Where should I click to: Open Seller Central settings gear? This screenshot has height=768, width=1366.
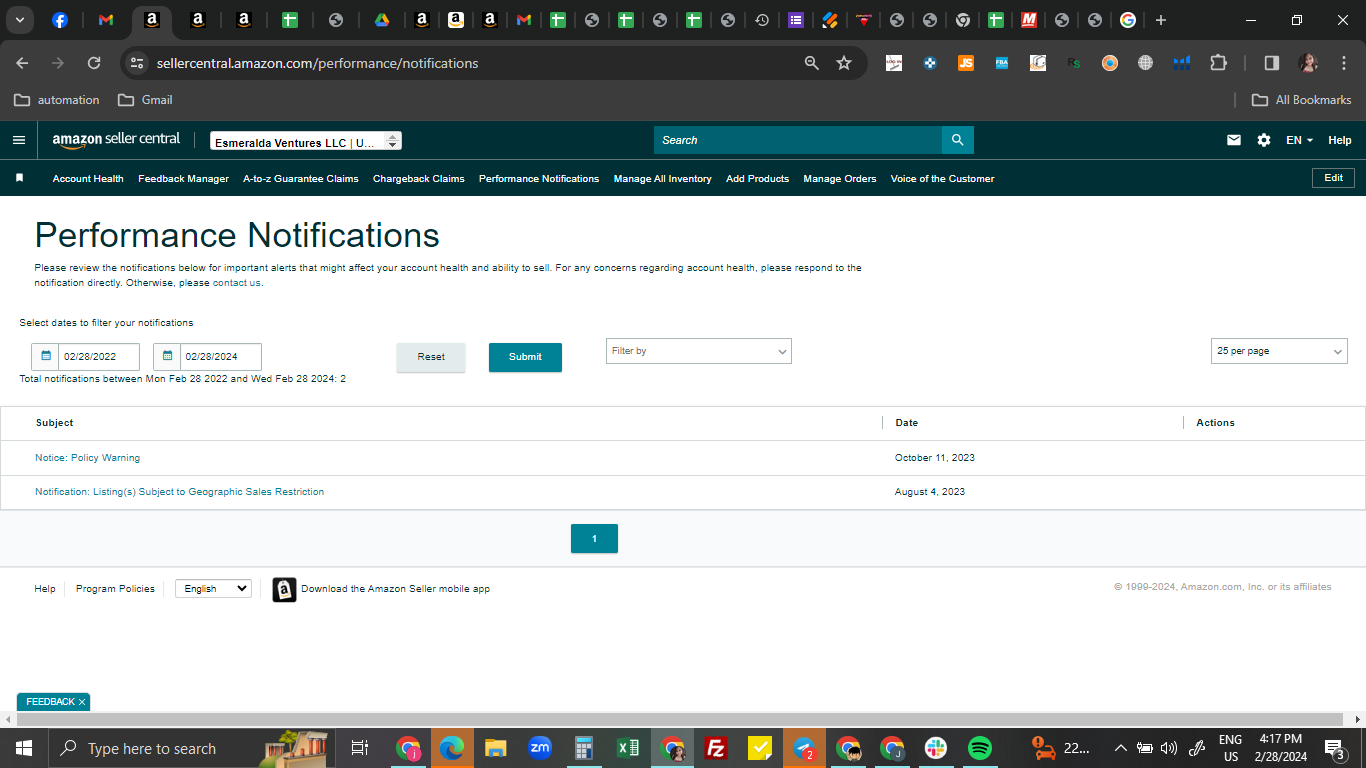coord(1264,140)
